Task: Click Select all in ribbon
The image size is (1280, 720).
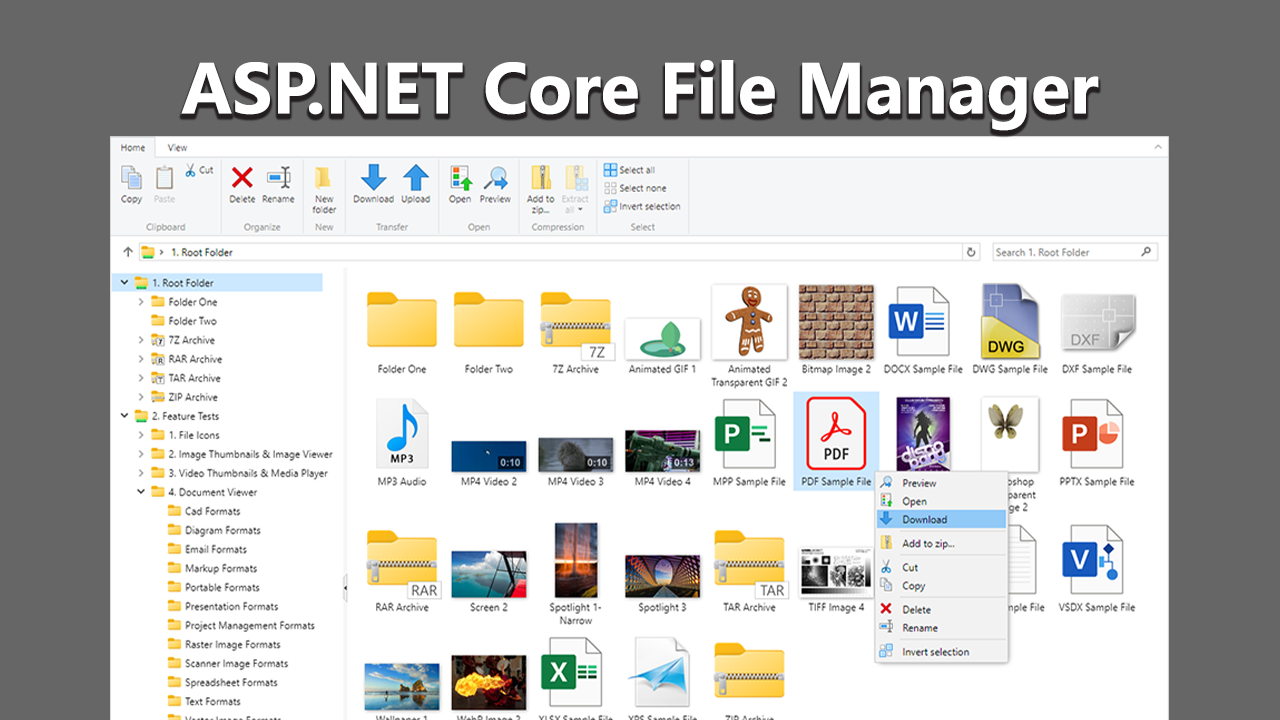Action: [629, 170]
